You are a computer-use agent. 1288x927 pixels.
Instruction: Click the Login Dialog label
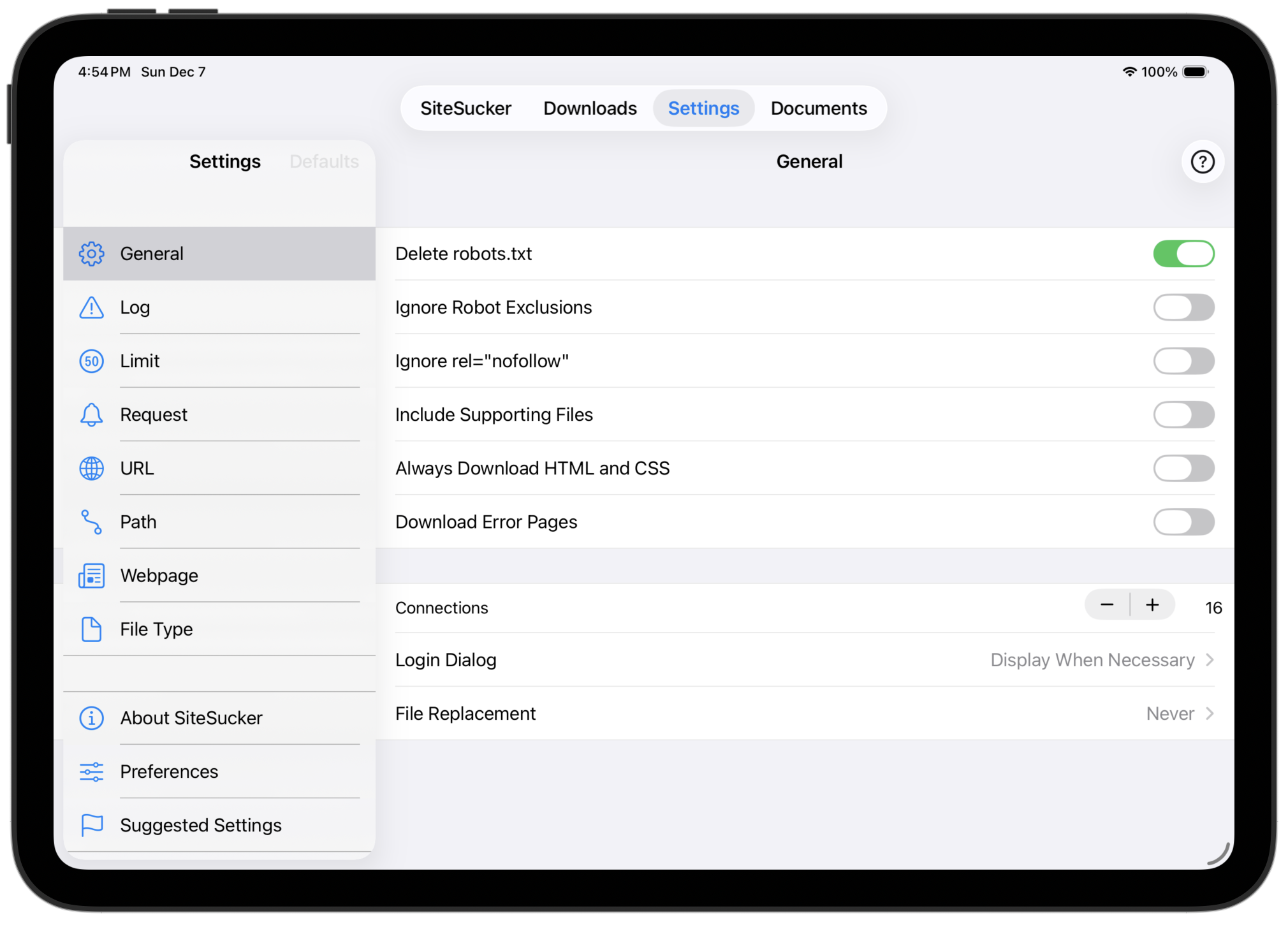point(446,660)
